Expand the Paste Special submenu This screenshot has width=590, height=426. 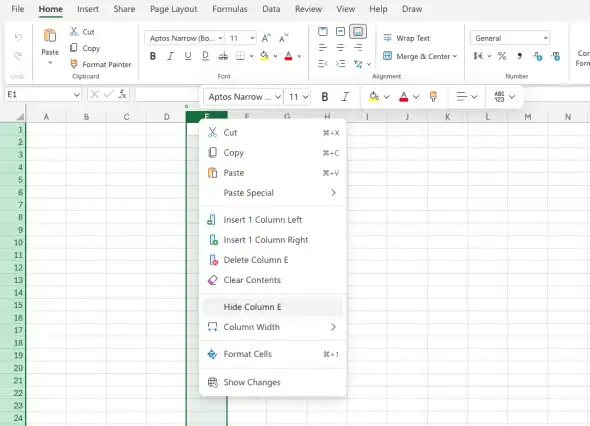pos(272,193)
